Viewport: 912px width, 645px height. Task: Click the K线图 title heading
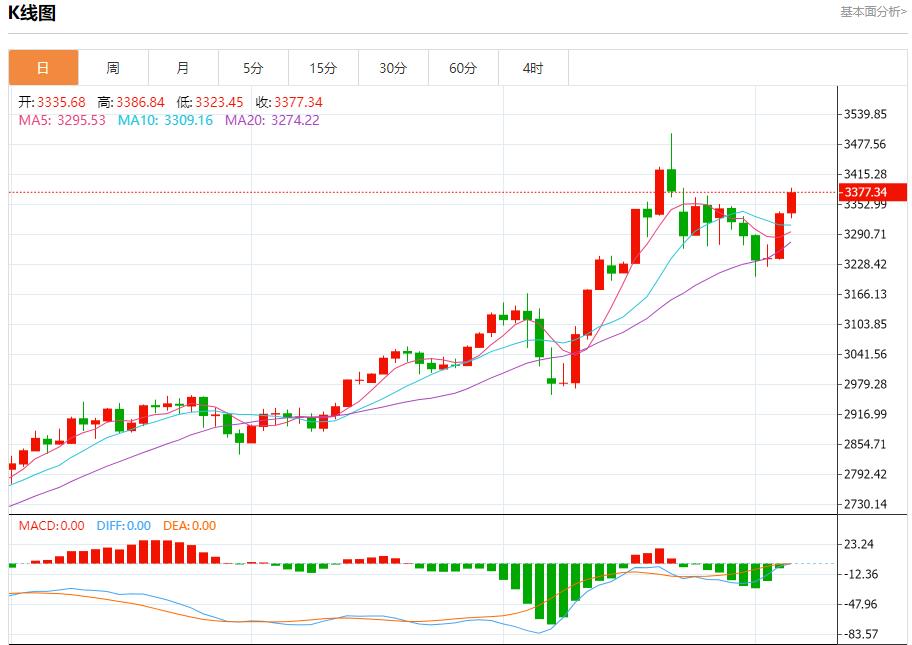(32, 13)
